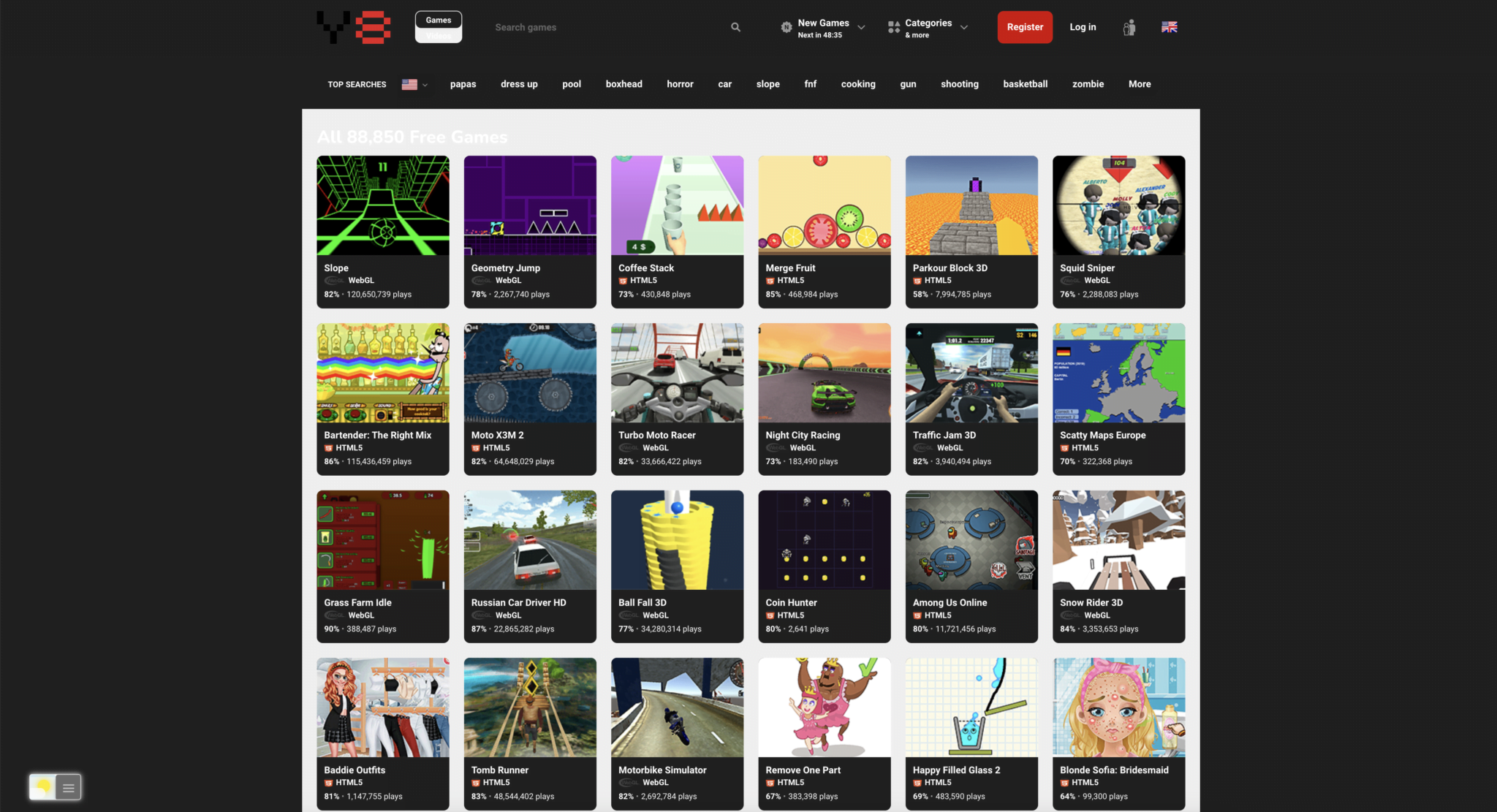
Task: Click the parental info figures icon
Action: point(1129,28)
